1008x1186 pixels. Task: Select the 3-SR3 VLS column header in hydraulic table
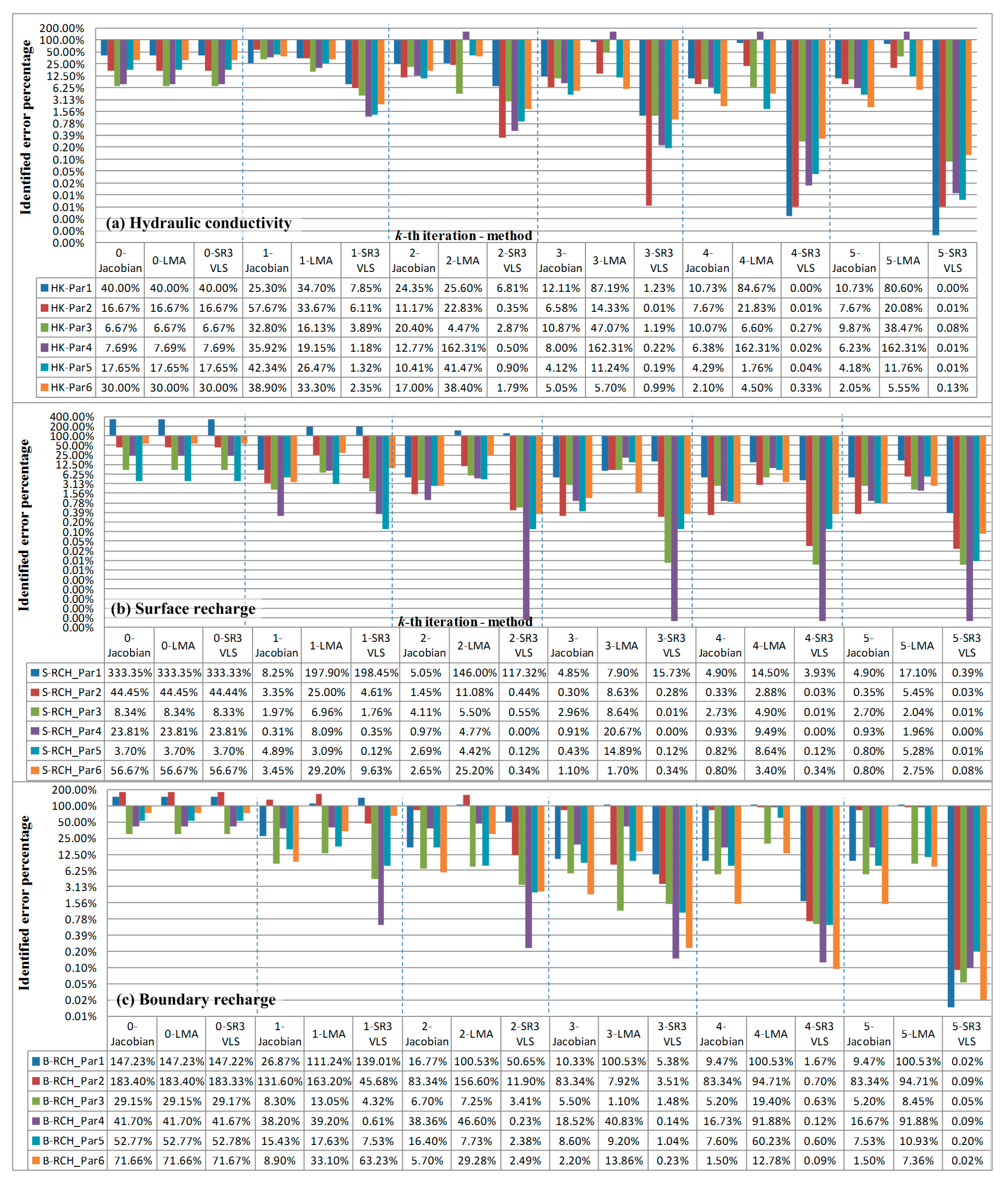point(659,261)
